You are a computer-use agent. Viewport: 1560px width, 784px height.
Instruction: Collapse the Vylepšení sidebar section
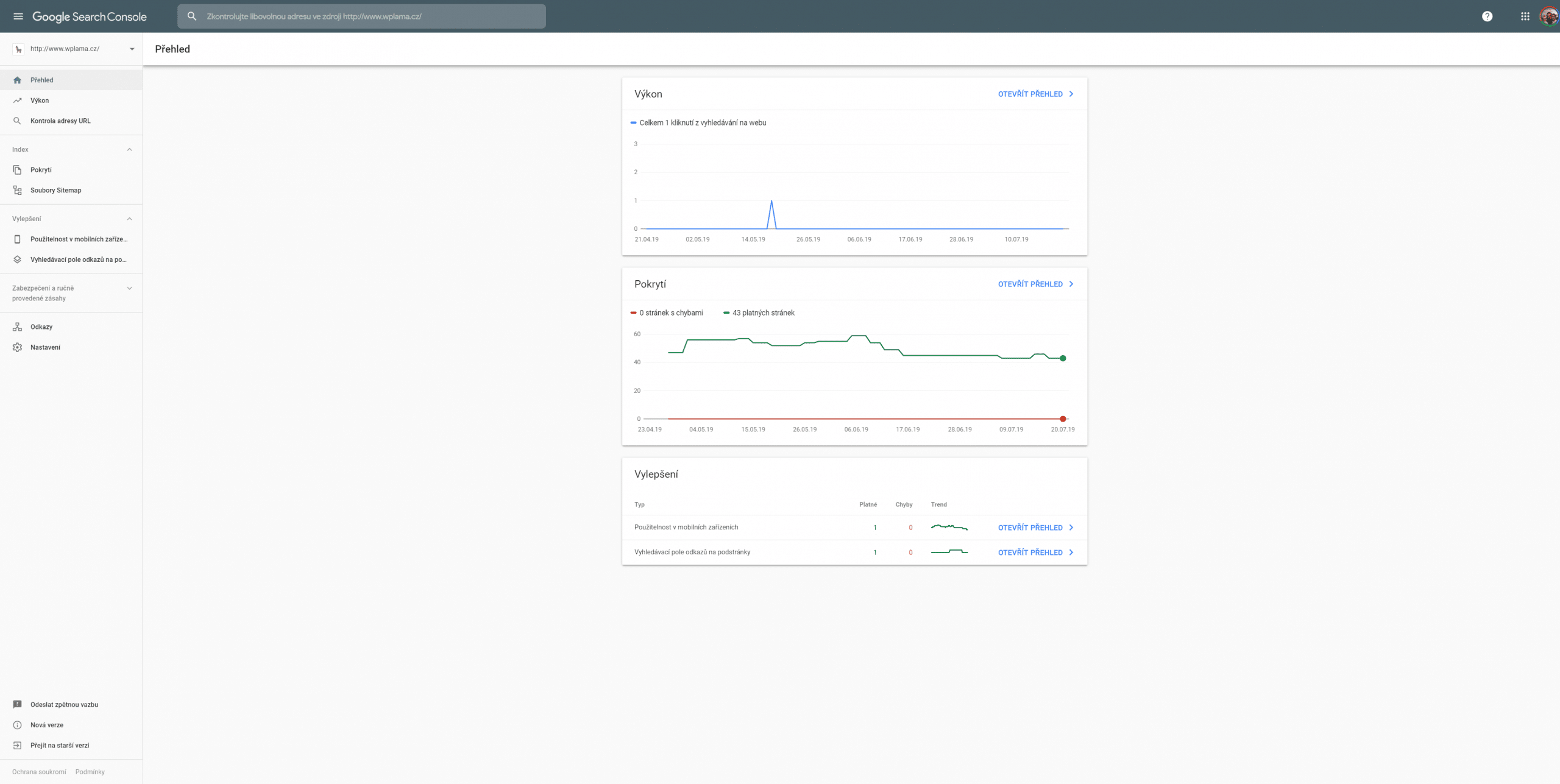pos(129,219)
